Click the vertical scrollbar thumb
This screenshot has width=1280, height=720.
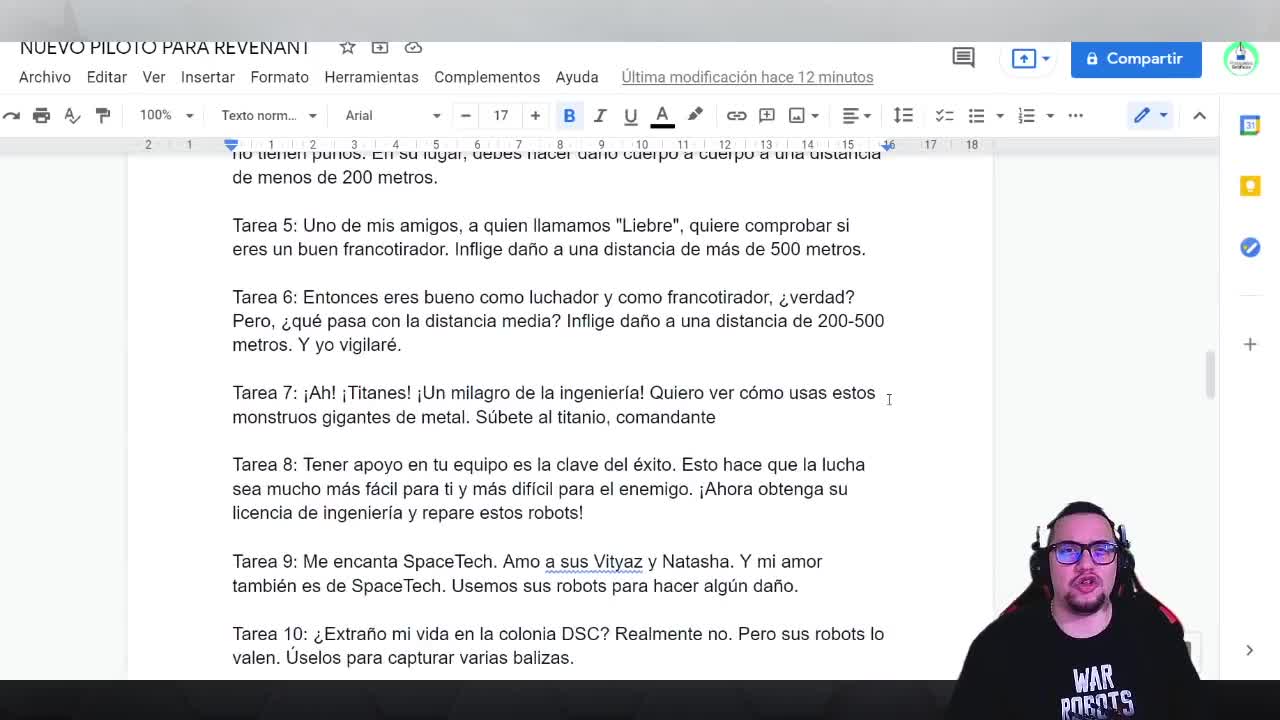[x=1209, y=374]
